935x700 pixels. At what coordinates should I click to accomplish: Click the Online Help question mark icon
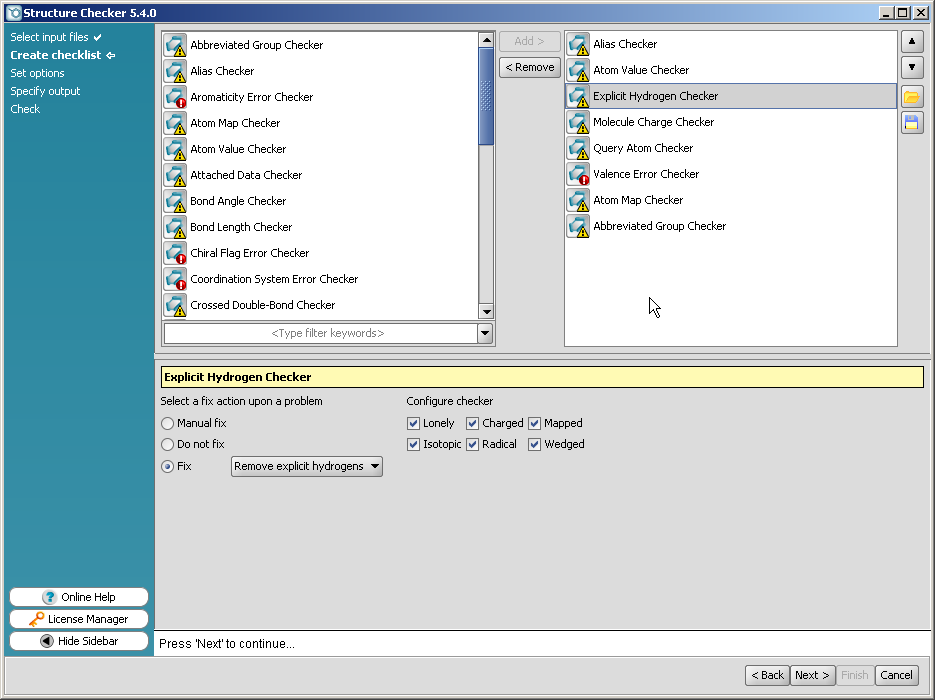click(49, 597)
